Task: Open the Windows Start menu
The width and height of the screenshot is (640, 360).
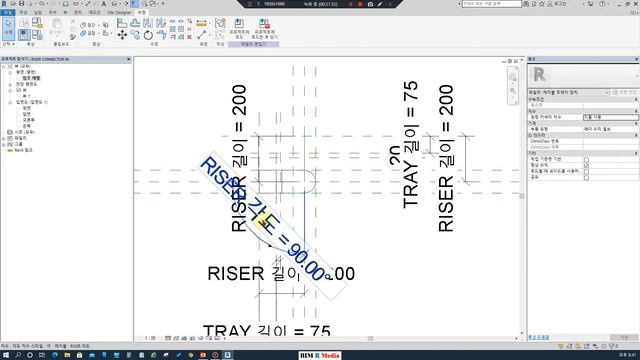Action: point(6,355)
